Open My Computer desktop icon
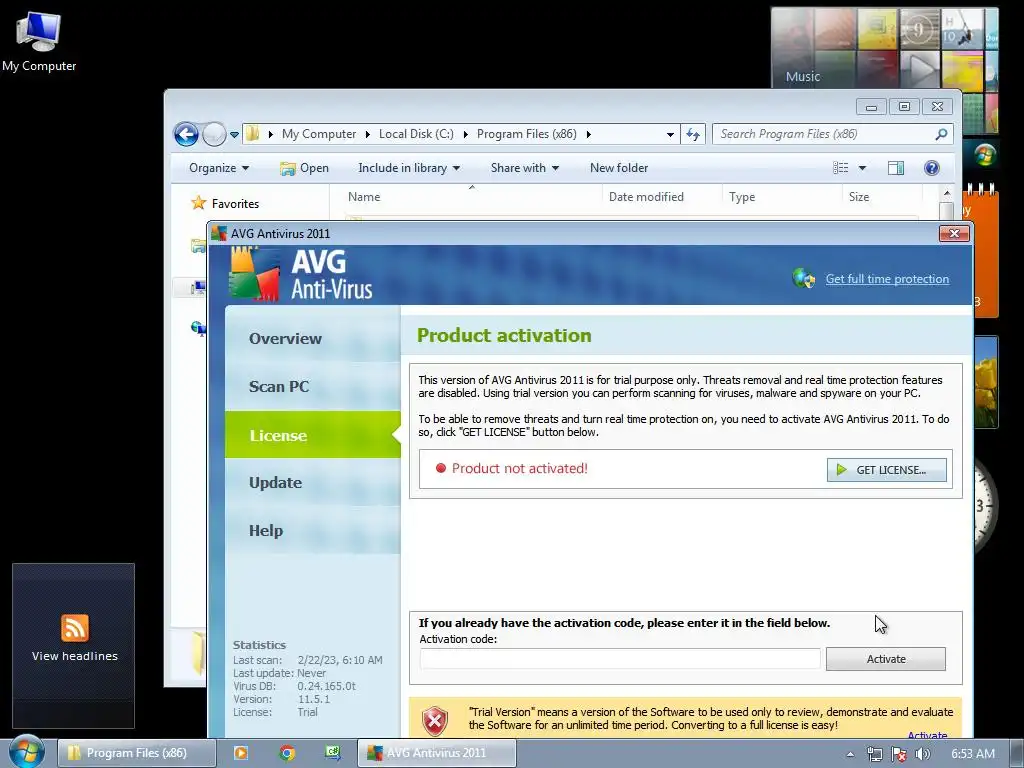1024x768 pixels. [39, 41]
